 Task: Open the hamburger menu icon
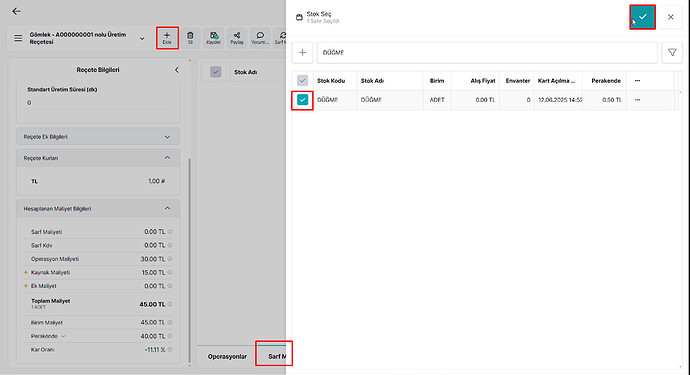tap(18, 38)
